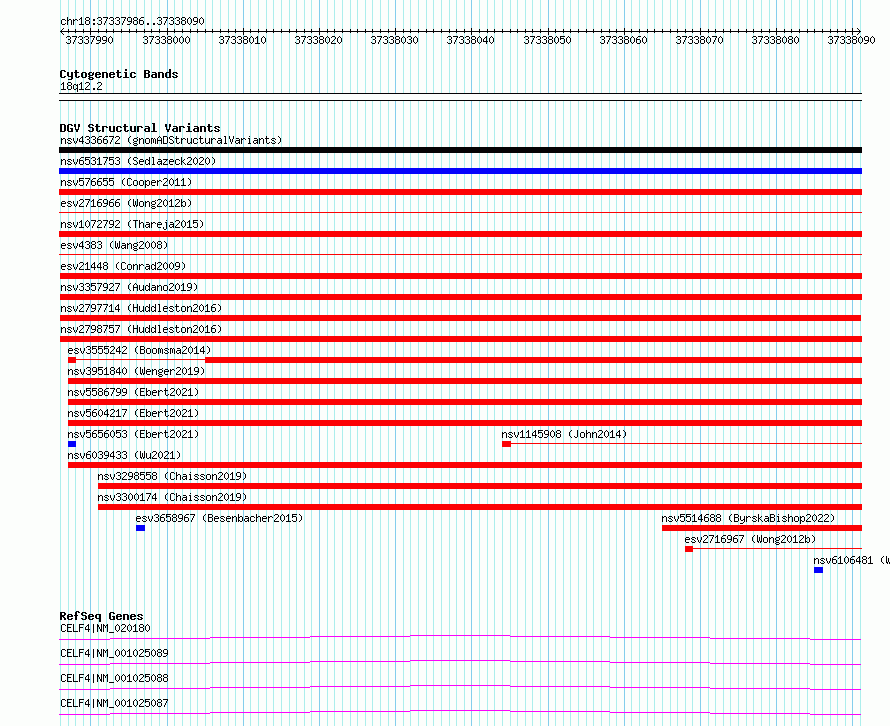Open esv2716967 (Wong2012b) variant
Image resolution: width=890 pixels, height=726 pixels.
(750, 539)
